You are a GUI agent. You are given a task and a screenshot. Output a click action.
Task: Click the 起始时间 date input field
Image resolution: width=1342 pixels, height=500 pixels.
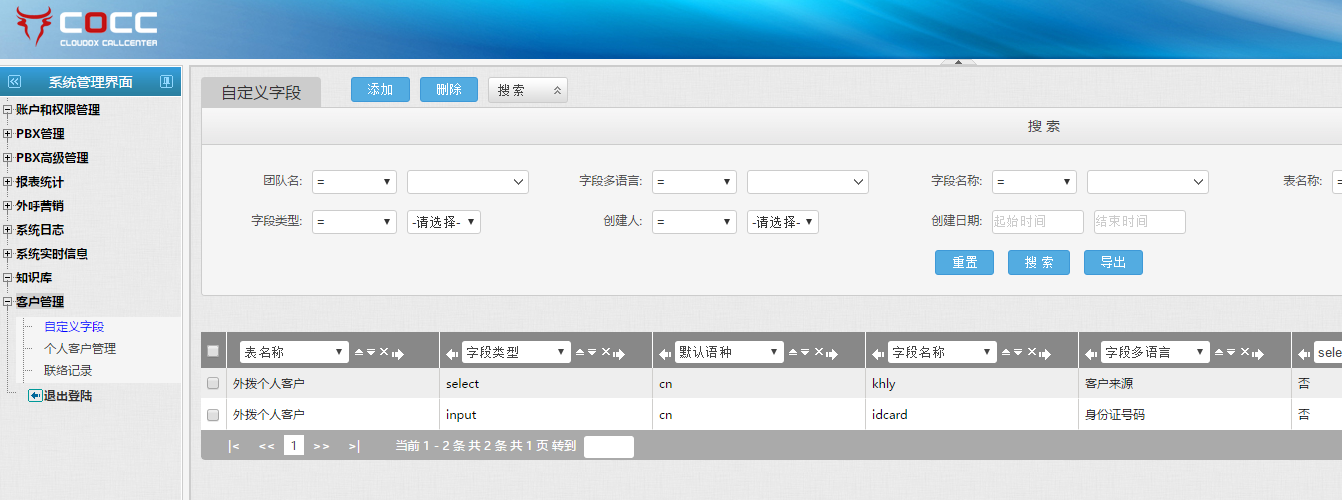click(x=1037, y=222)
